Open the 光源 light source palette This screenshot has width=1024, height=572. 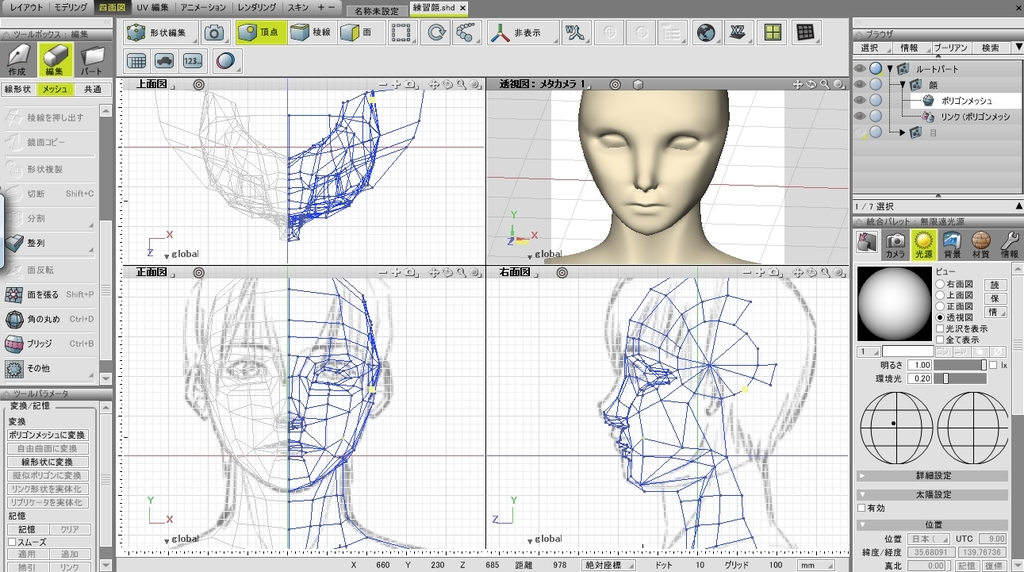(x=923, y=243)
